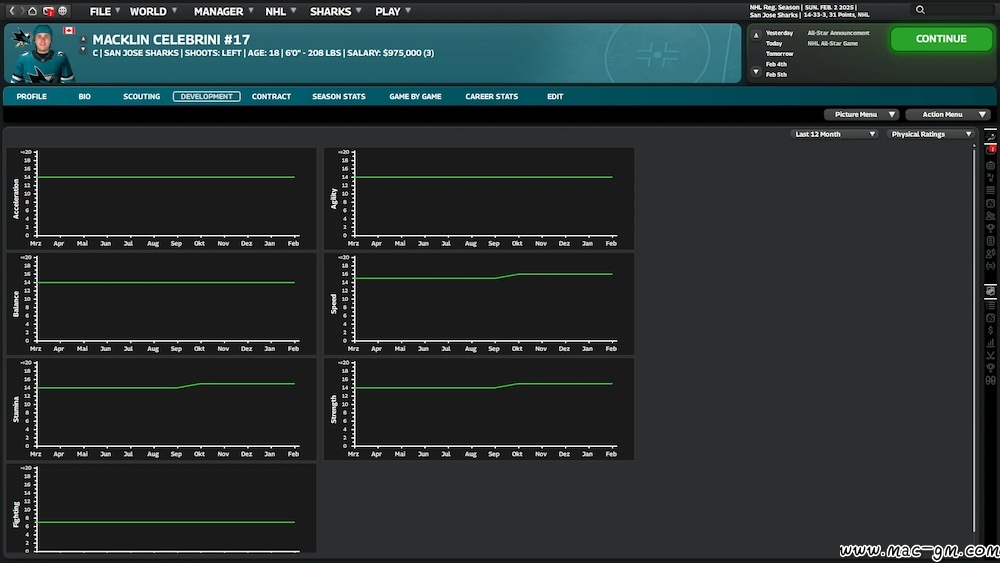
Task: Switch to the BIO tab
Action: (x=84, y=96)
